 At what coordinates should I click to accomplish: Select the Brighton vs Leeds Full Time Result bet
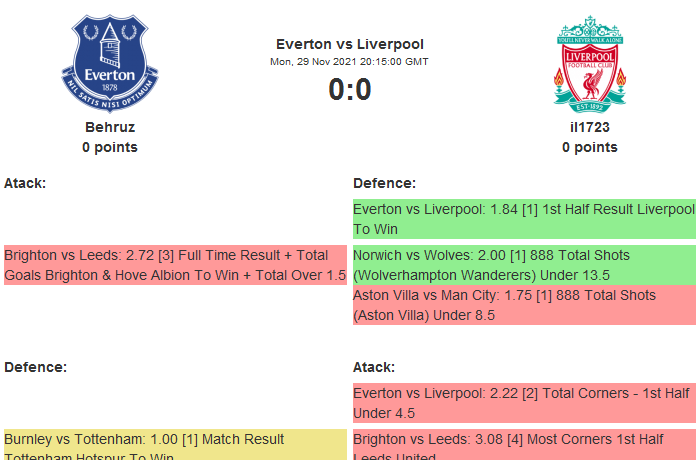coord(175,265)
